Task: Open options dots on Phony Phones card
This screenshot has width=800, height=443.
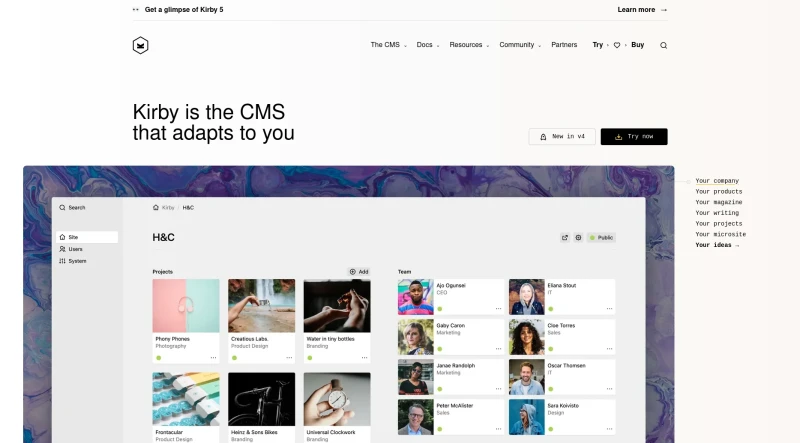Action: point(213,358)
